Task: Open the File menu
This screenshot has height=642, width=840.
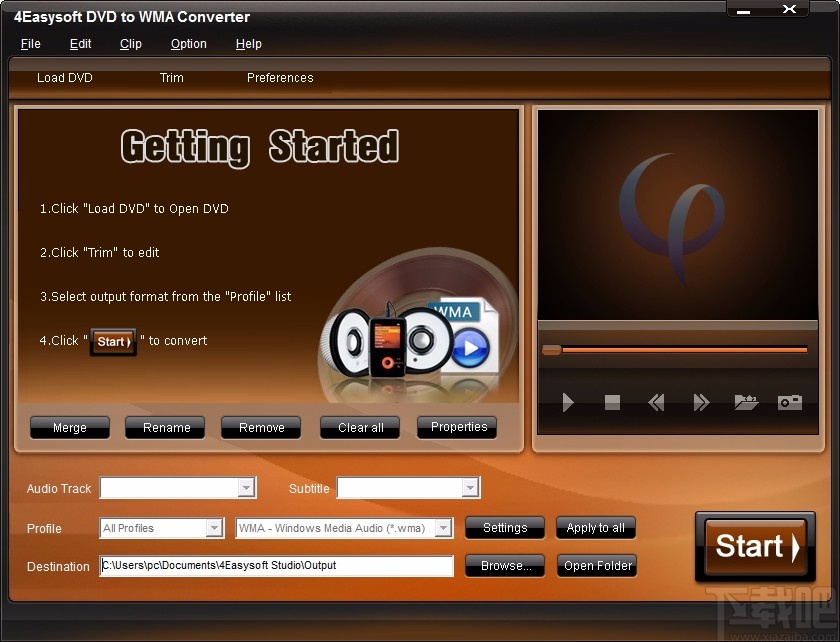Action: pyautogui.click(x=30, y=44)
